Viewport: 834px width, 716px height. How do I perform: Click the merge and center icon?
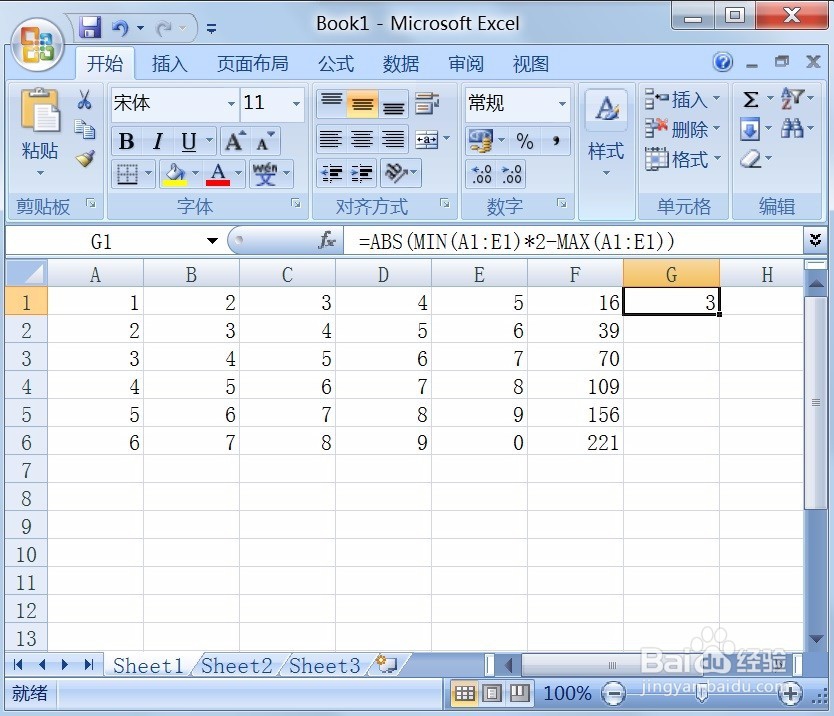(427, 140)
